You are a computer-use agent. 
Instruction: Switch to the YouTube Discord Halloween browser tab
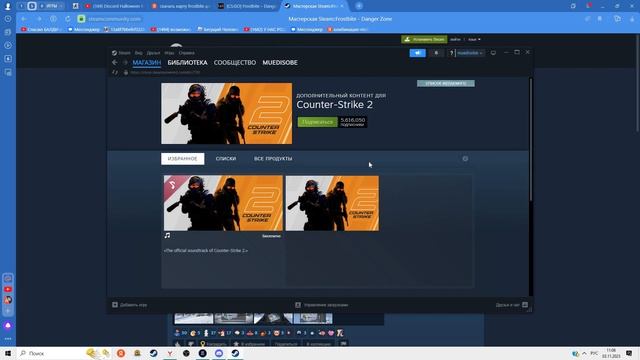click(x=114, y=6)
